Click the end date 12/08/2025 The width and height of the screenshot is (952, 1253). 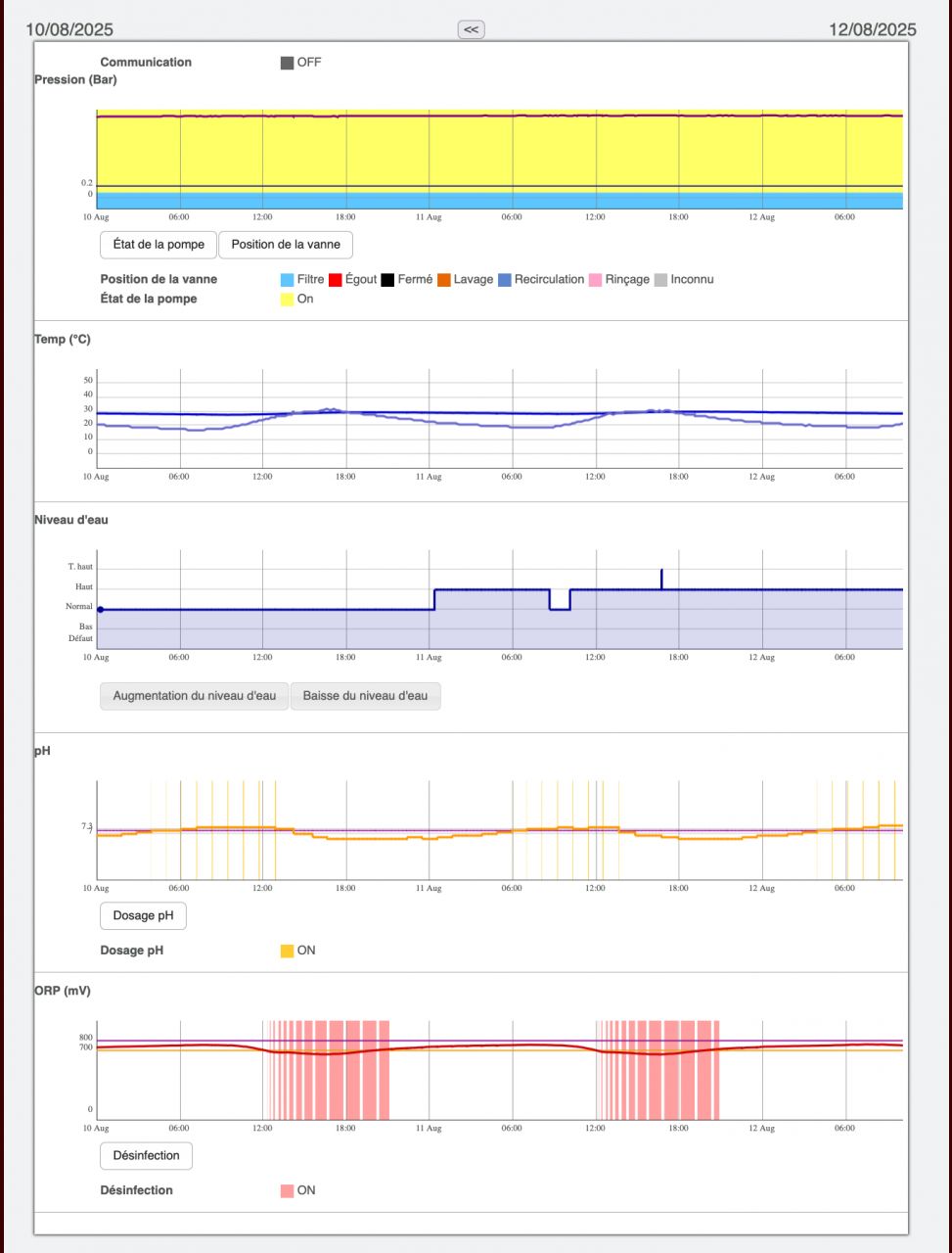[873, 29]
